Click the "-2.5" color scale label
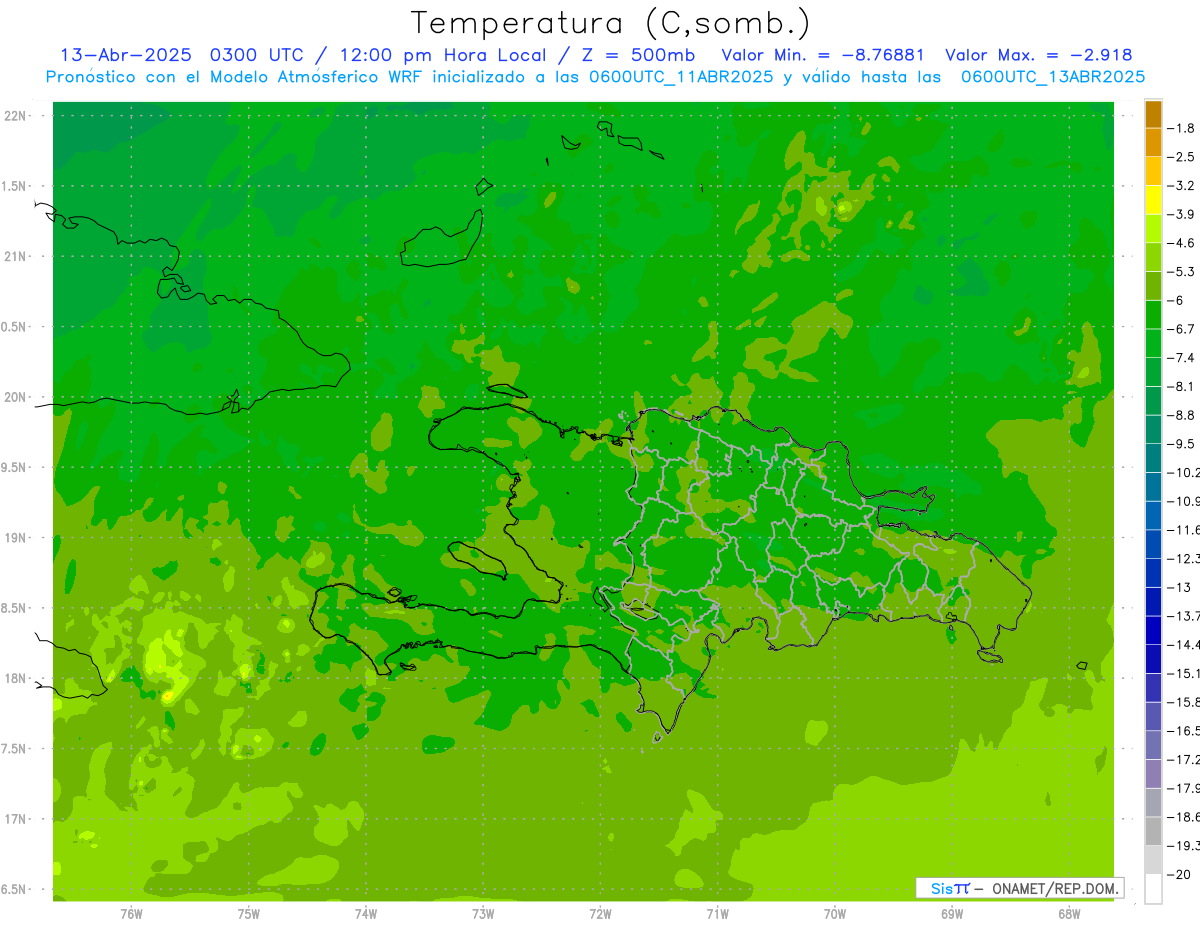The height and width of the screenshot is (927, 1200). click(x=1183, y=157)
